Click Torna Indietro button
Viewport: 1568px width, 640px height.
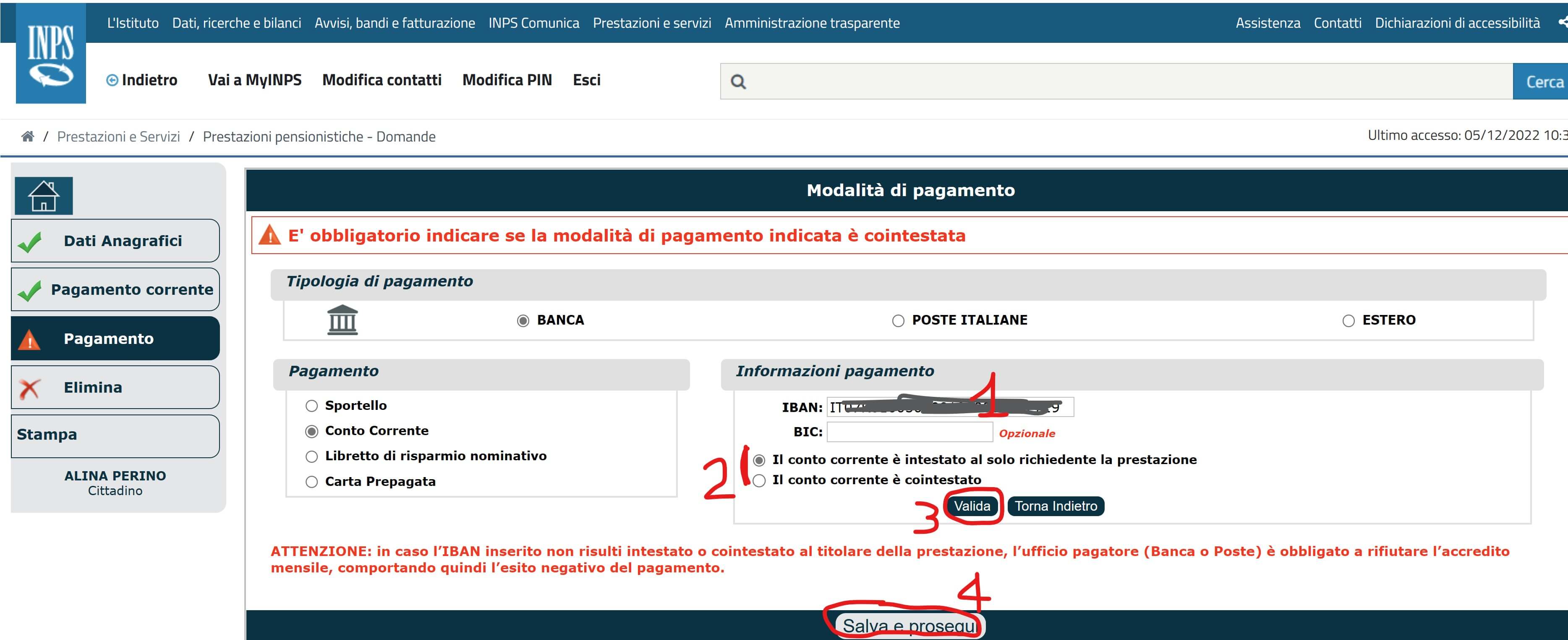pyautogui.click(x=1056, y=506)
